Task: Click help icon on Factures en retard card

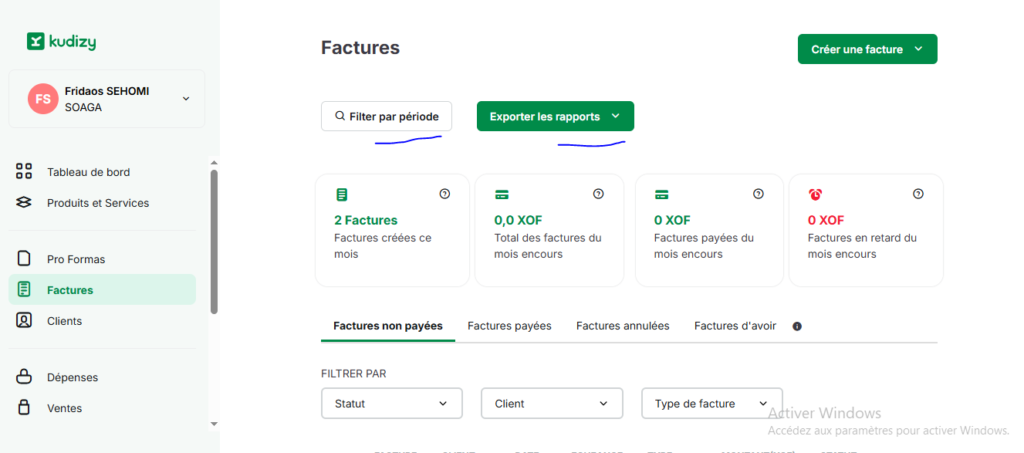Action: (x=918, y=194)
